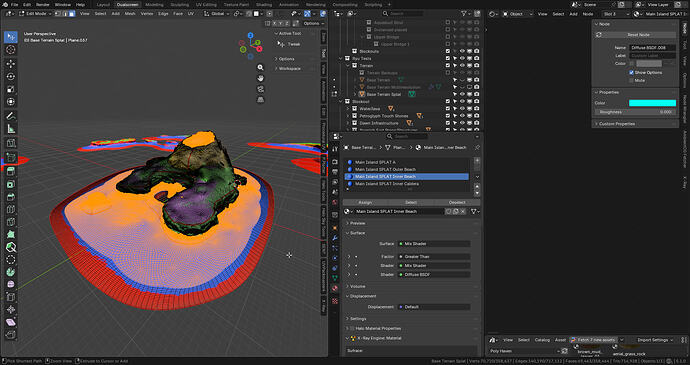This screenshot has height=365, width=690.
Task: Click Fetch 7 new assets button
Action: pos(593,340)
